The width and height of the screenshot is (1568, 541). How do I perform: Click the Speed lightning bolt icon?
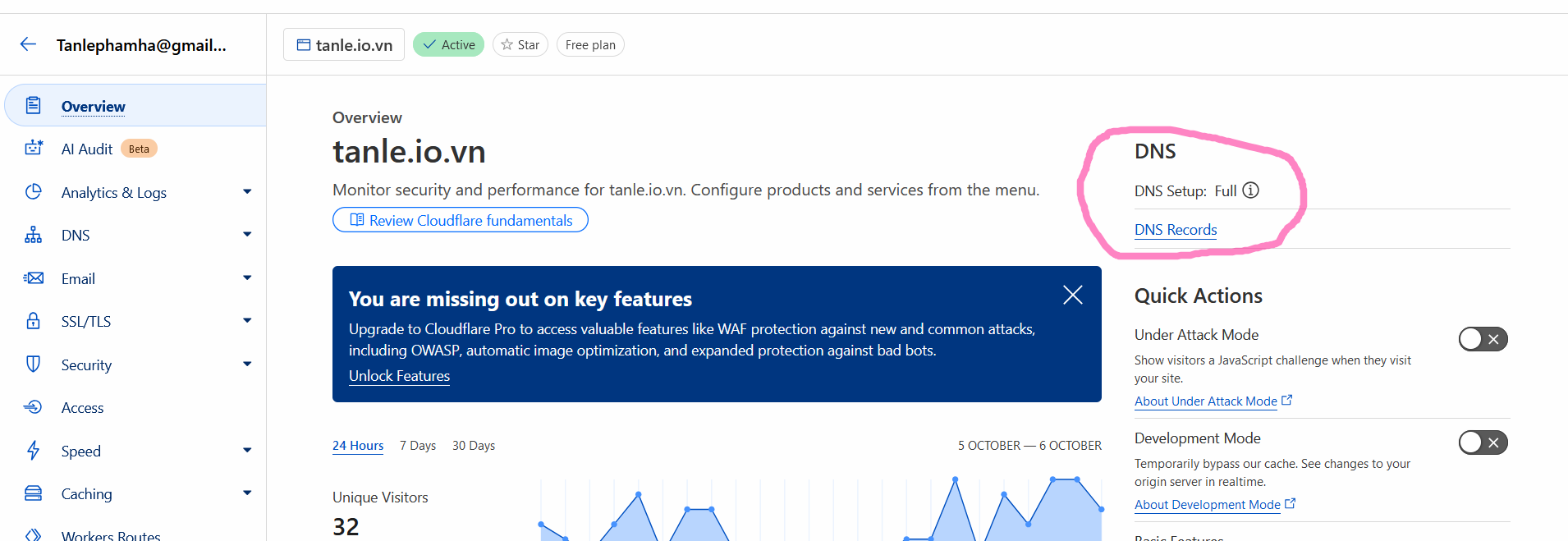[34, 451]
